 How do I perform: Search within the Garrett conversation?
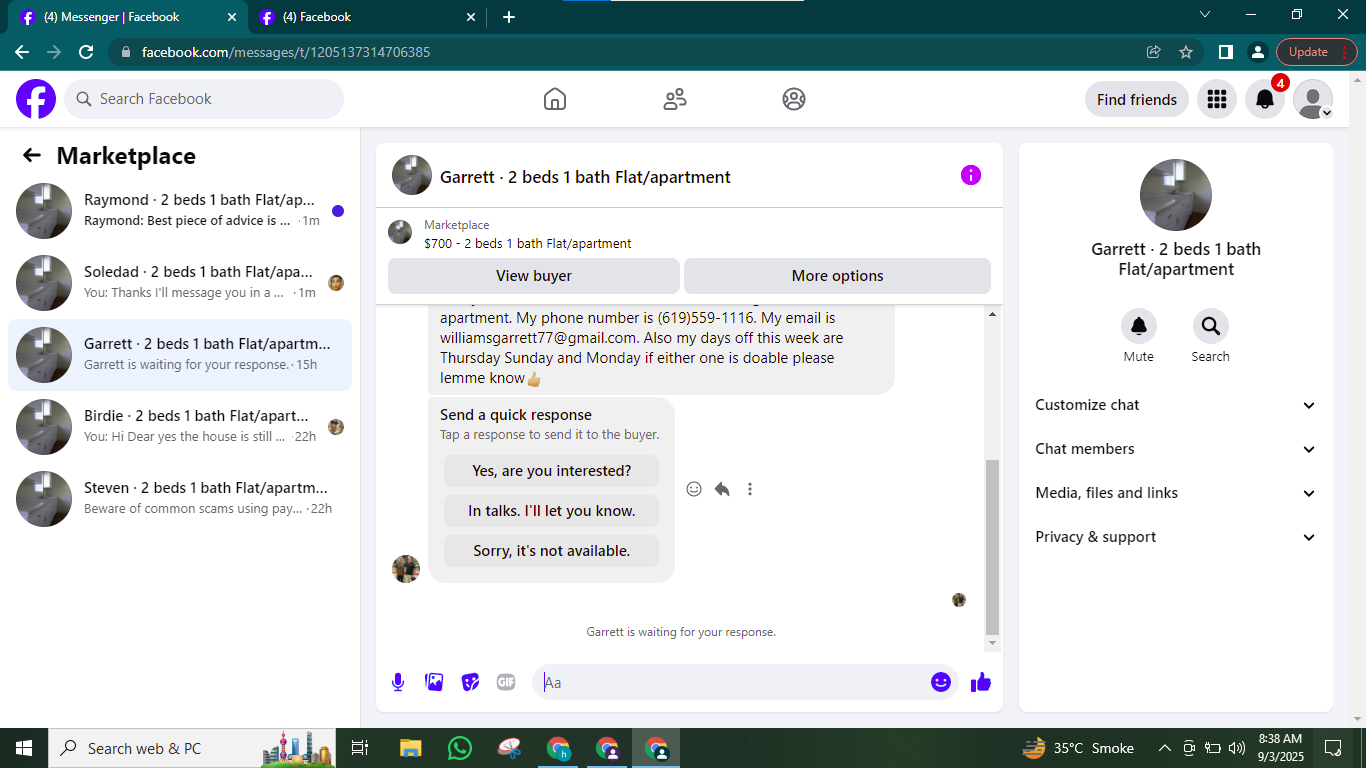coord(1211,326)
